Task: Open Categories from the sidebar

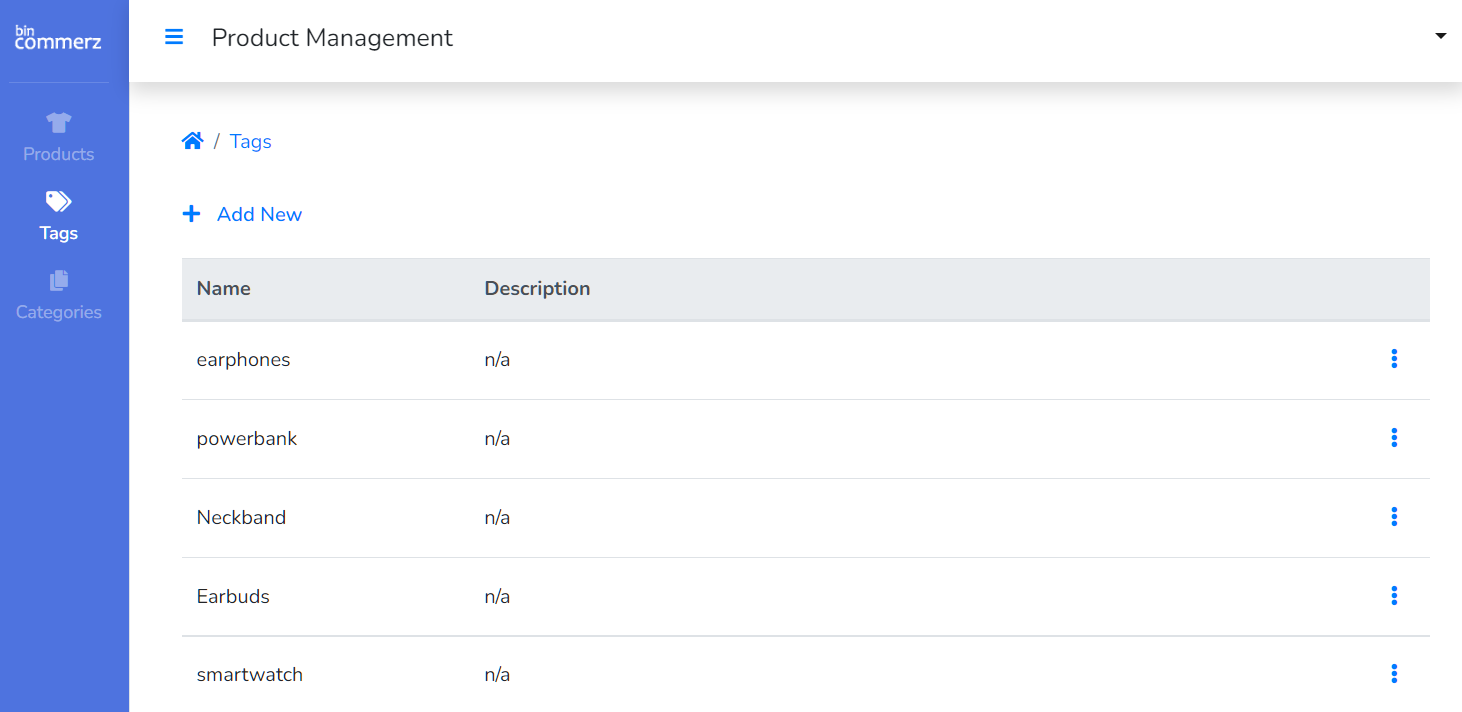Action: click(x=59, y=312)
